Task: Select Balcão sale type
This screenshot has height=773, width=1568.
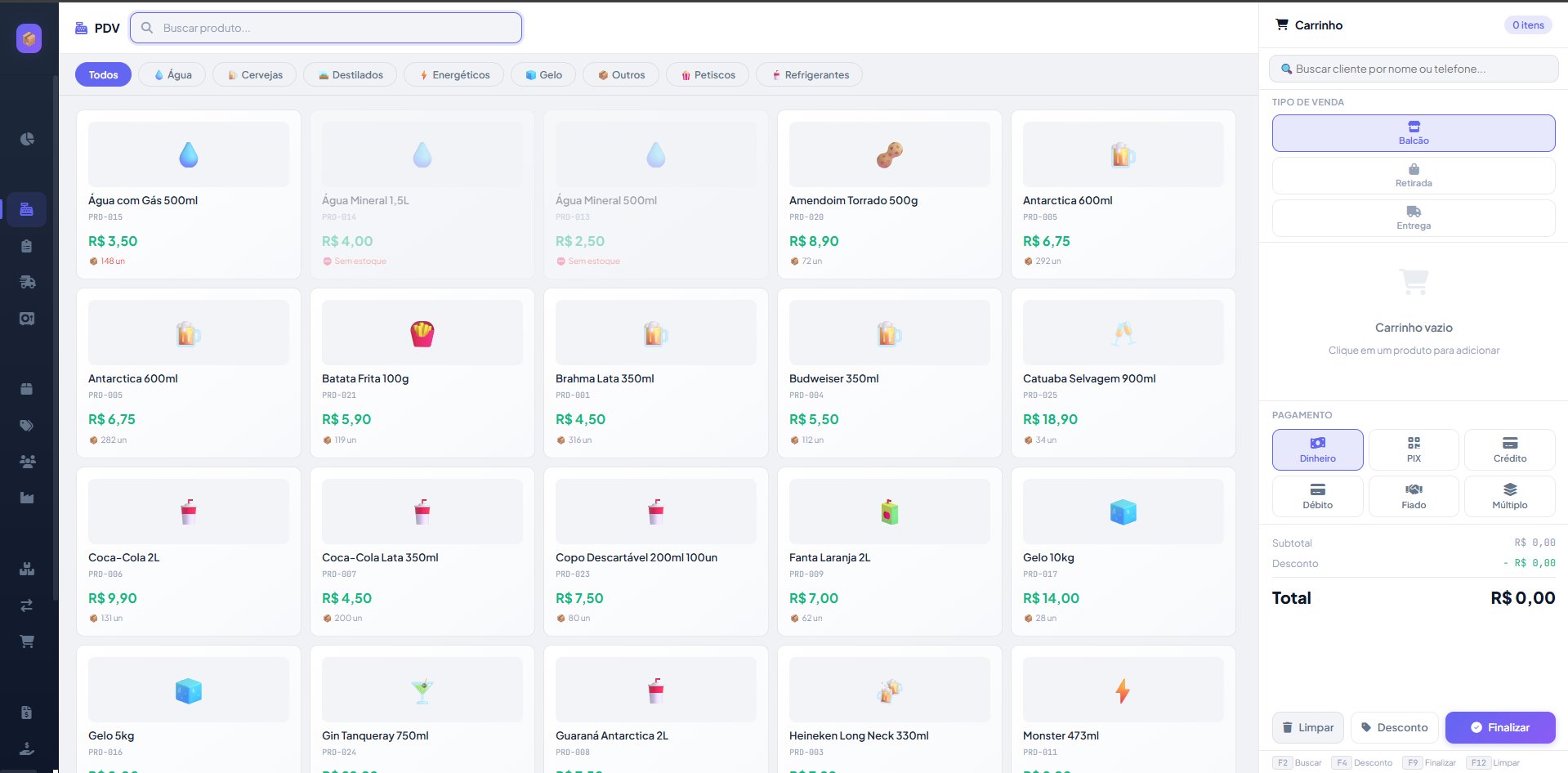Action: (1414, 133)
